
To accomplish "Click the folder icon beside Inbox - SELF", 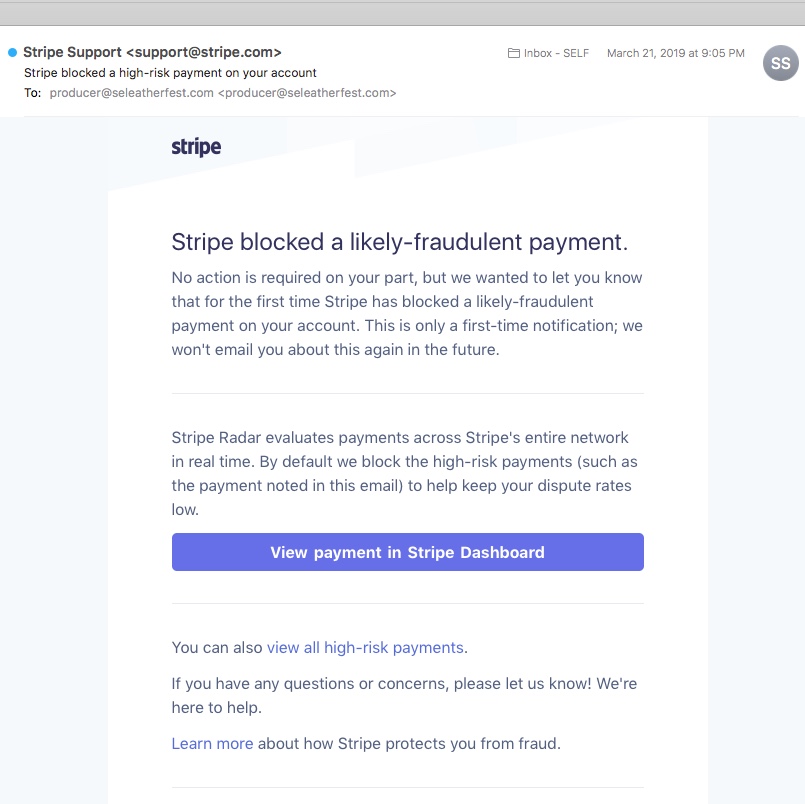I will coord(514,53).
